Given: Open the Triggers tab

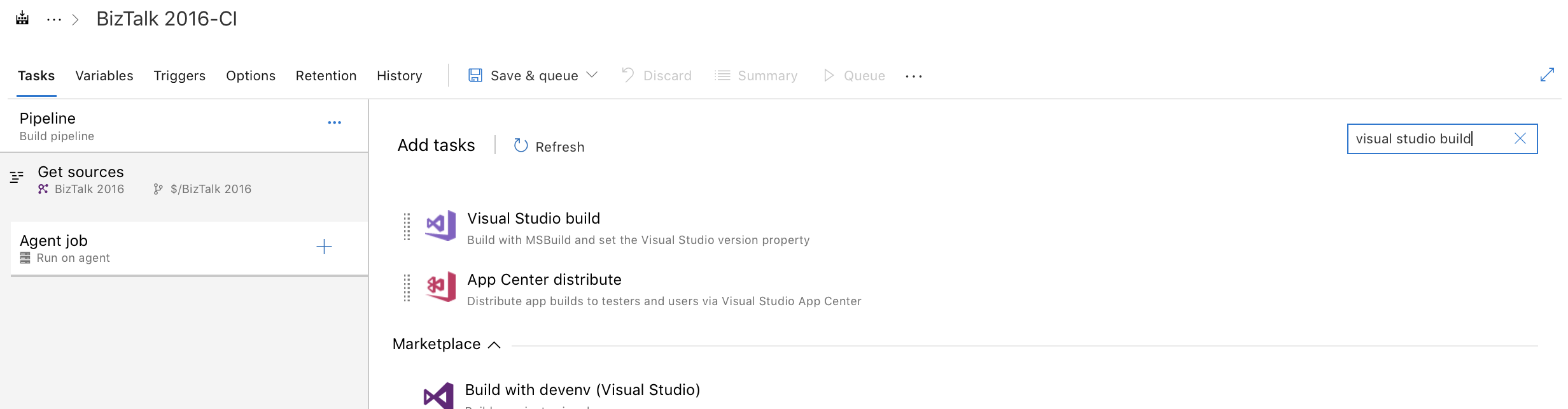Looking at the screenshot, I should [179, 76].
